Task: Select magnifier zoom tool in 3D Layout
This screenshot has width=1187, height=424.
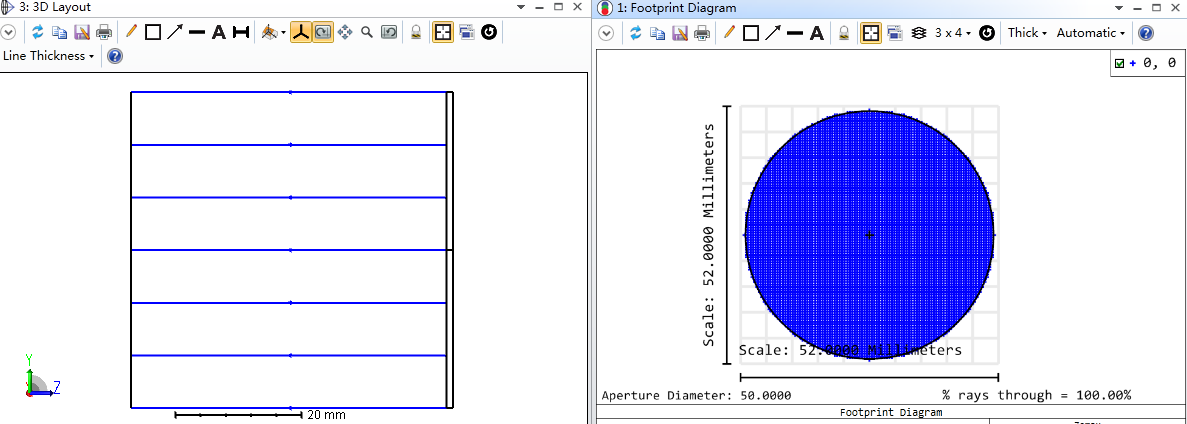Action: pos(367,33)
